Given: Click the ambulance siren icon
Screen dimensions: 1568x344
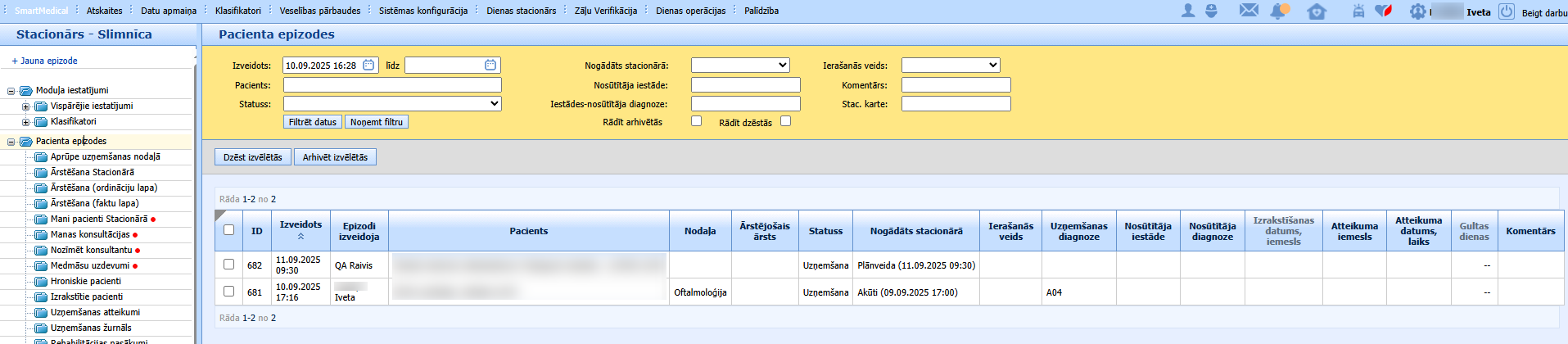Looking at the screenshot, I should pos(1358,11).
